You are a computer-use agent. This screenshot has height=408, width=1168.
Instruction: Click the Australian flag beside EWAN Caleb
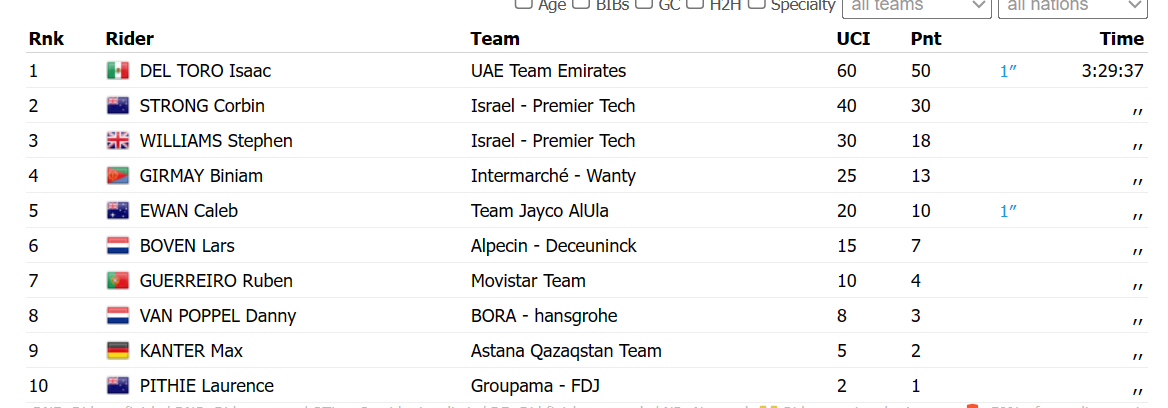click(x=118, y=211)
